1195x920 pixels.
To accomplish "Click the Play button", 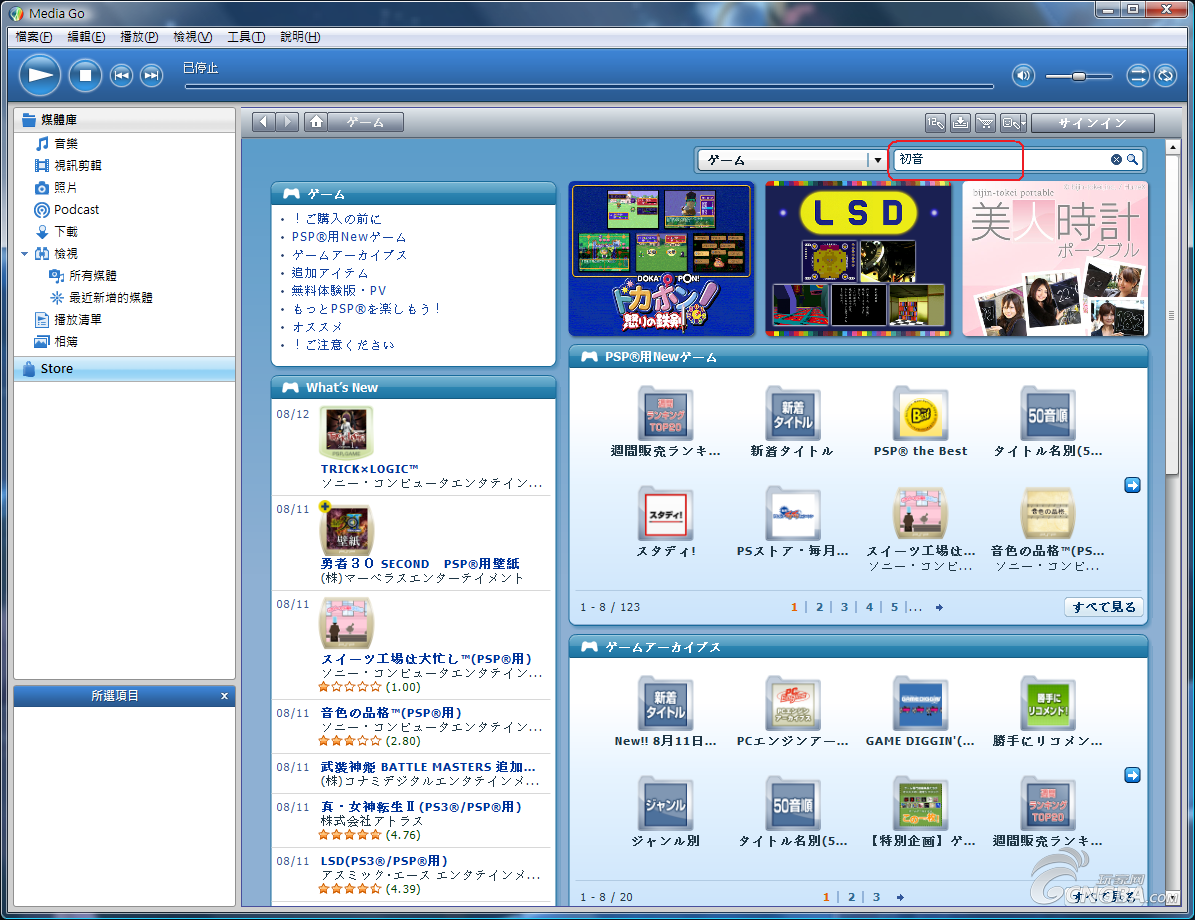I will click(x=40, y=75).
